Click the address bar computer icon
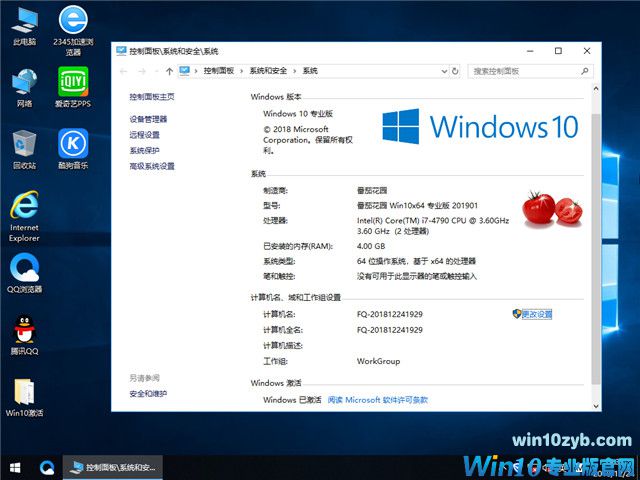640x480 pixels. tap(184, 71)
